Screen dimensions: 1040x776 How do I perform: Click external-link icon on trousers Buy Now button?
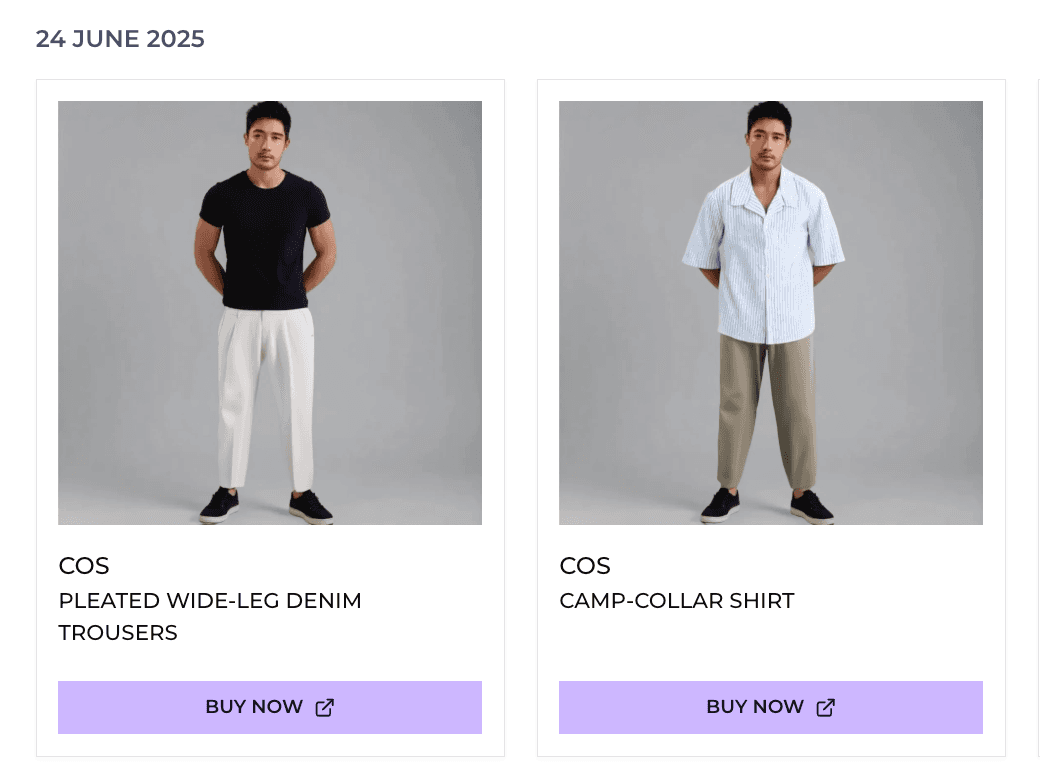[325, 708]
